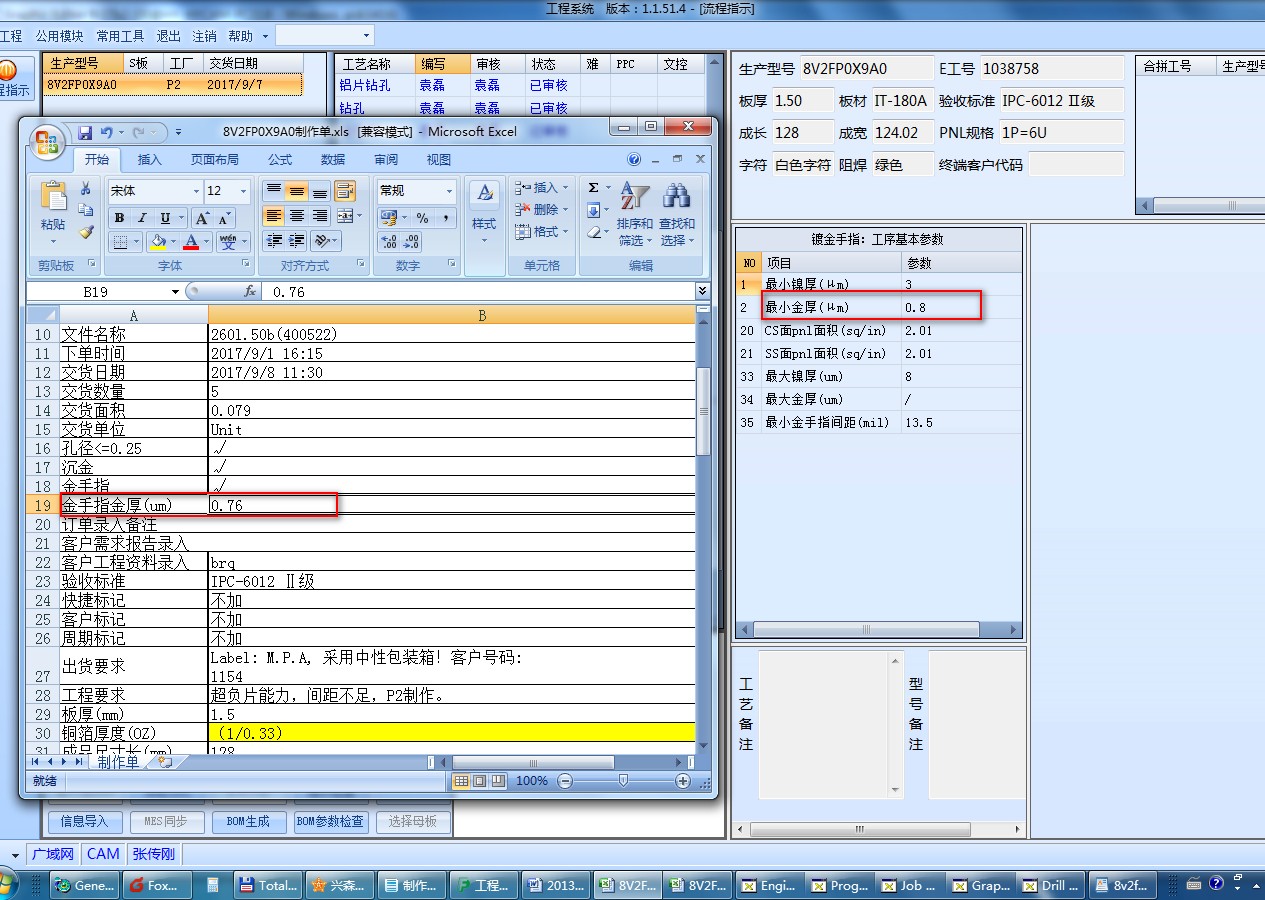Image resolution: width=1265 pixels, height=900 pixels.
Task: Apply fill color with the paint bucket
Action: click(157, 242)
